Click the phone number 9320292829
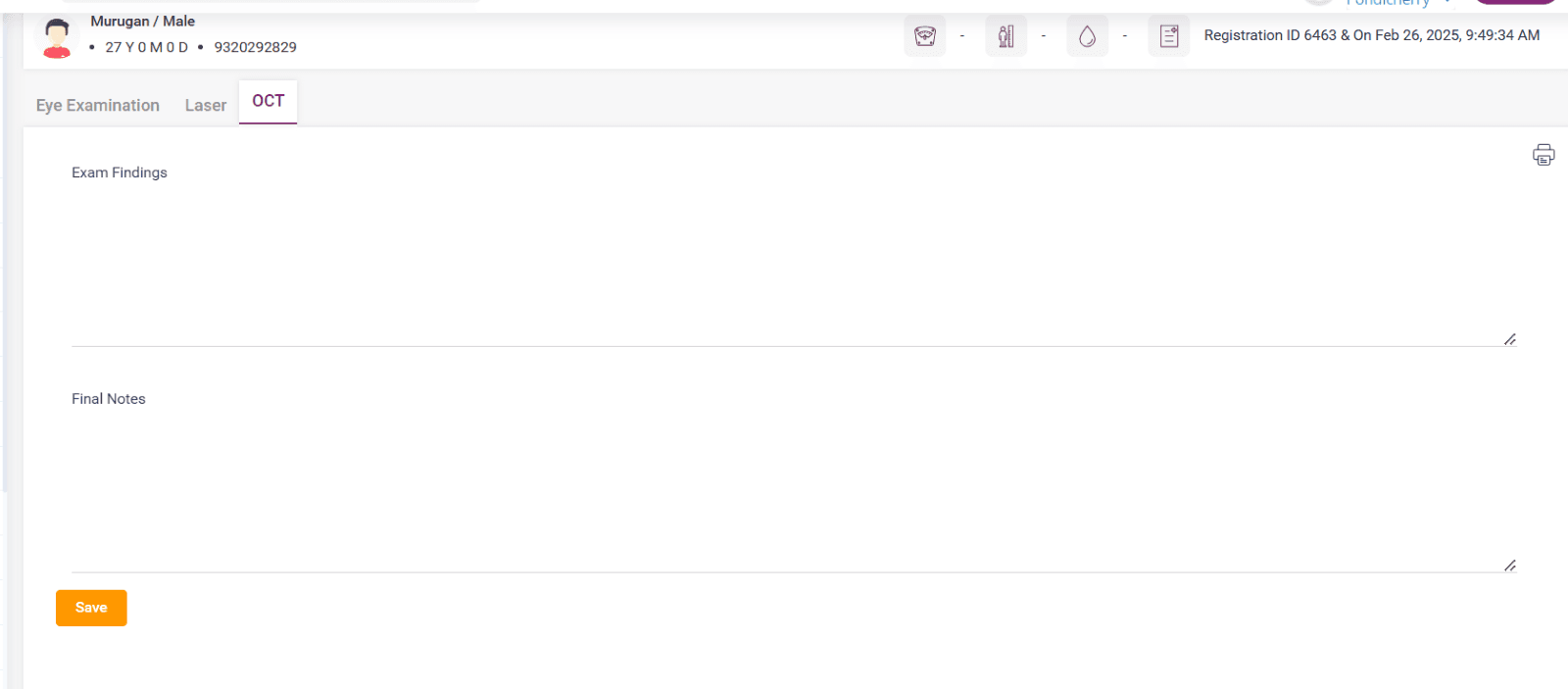This screenshot has width=1568, height=689. (255, 47)
